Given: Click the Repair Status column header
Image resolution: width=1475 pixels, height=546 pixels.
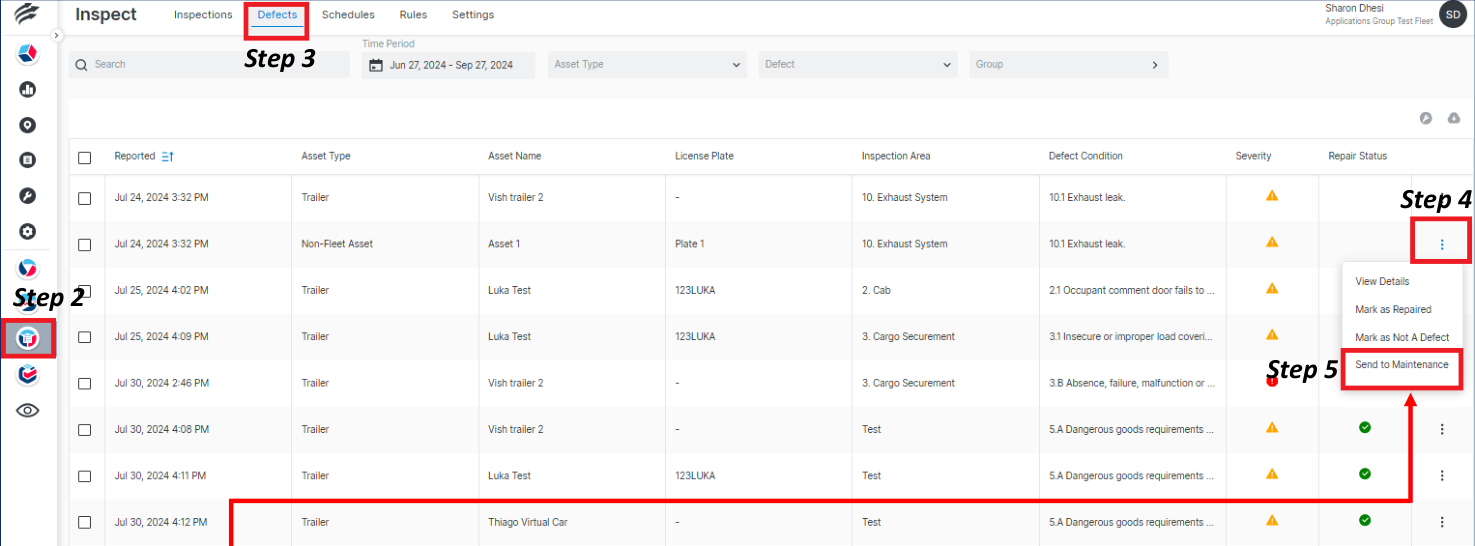Looking at the screenshot, I should tap(1357, 156).
